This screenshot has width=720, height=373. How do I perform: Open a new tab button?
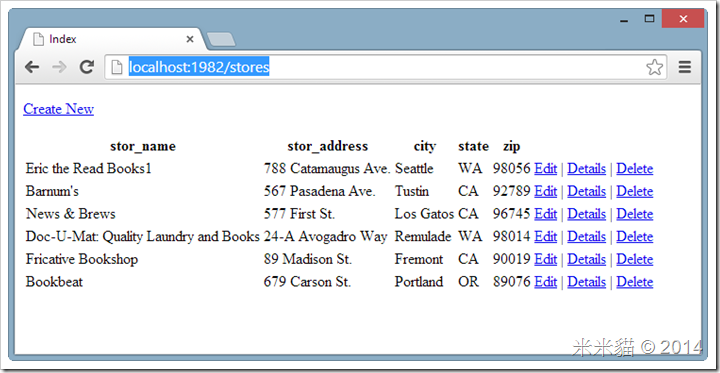point(221,40)
